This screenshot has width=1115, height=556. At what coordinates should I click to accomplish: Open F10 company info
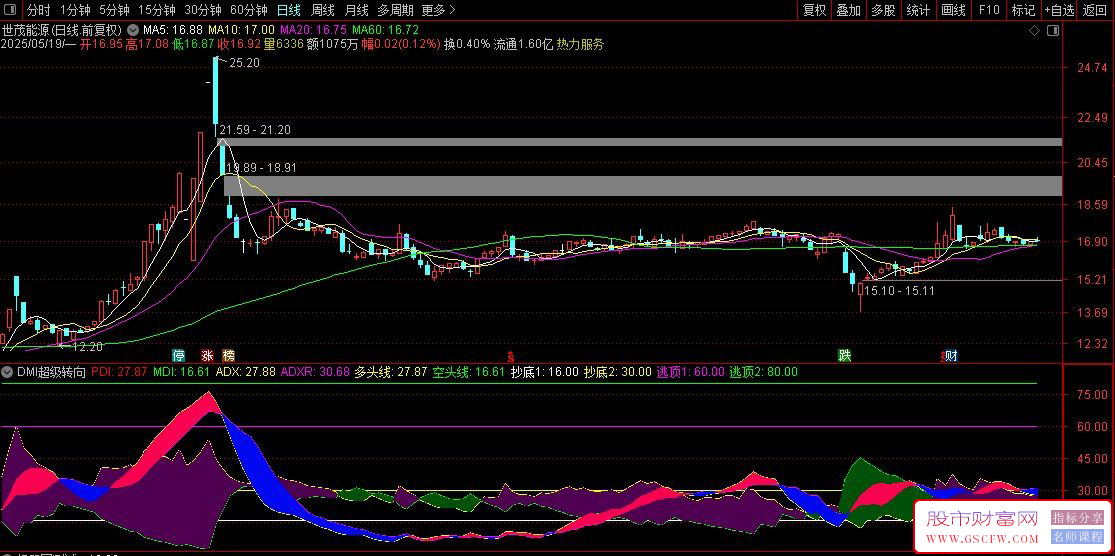click(x=988, y=10)
